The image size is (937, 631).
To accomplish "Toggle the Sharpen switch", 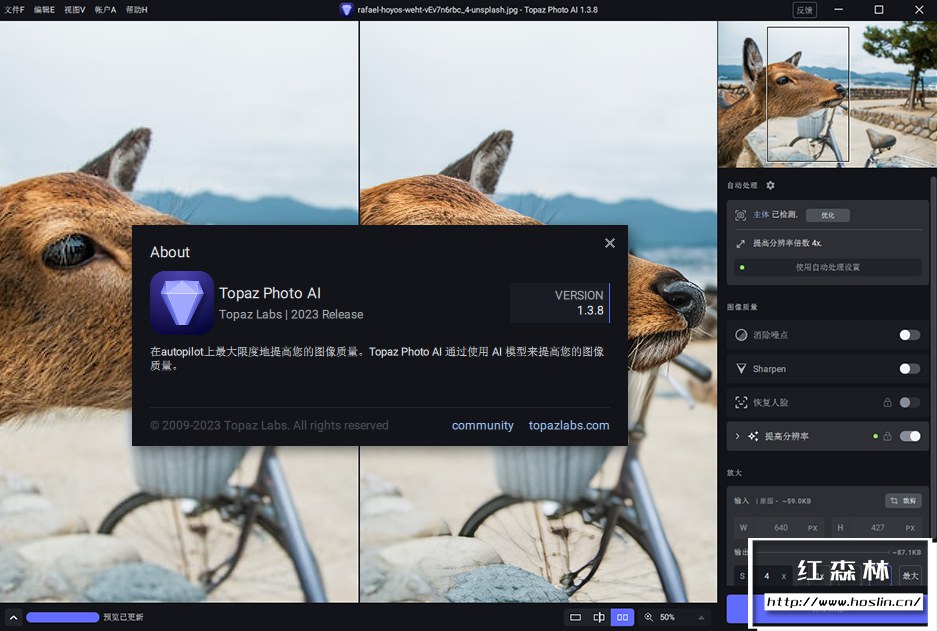I will (x=910, y=369).
